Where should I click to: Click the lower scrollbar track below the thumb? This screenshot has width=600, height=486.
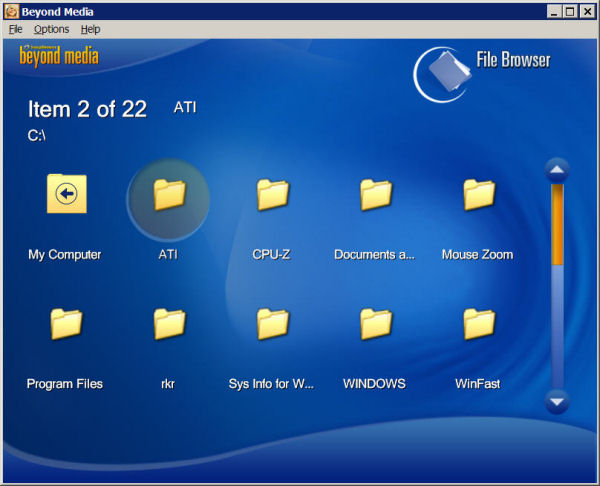[x=557, y=327]
